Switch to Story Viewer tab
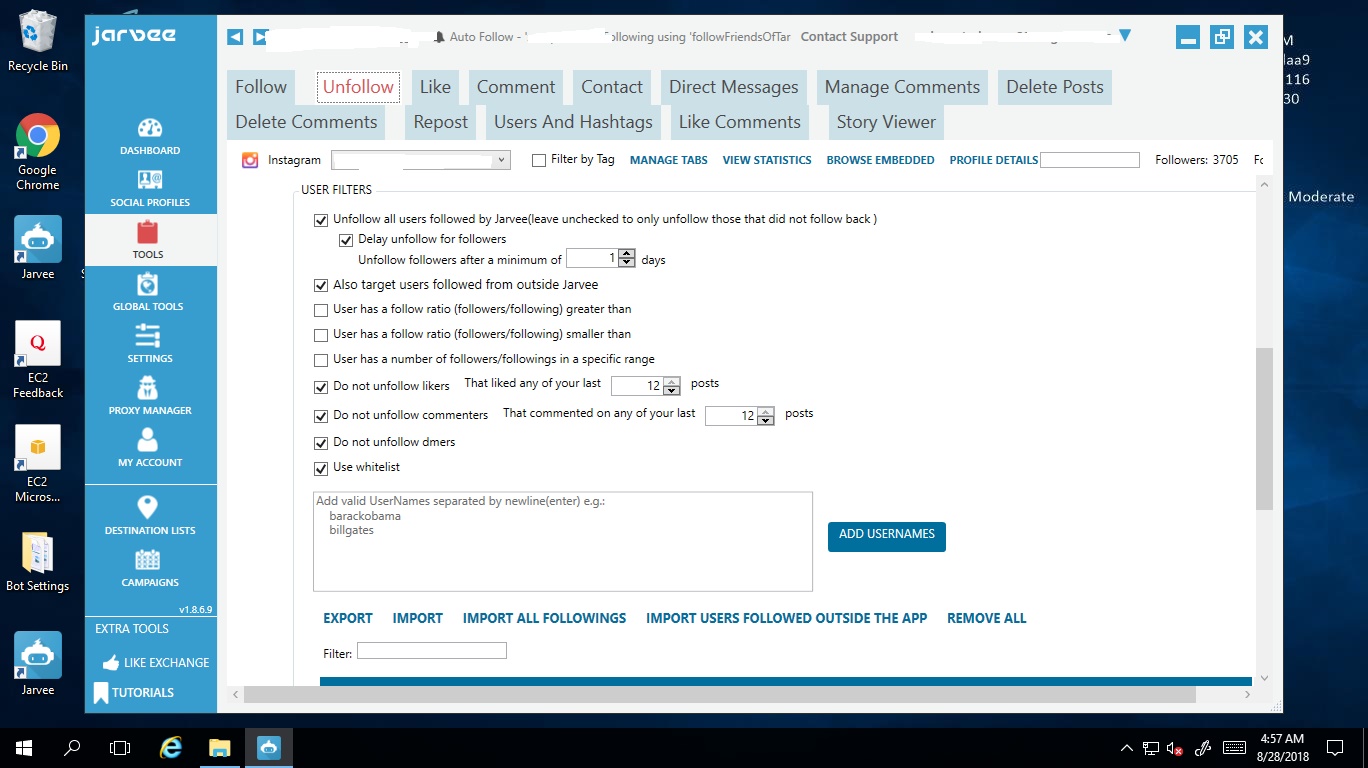 pos(886,122)
